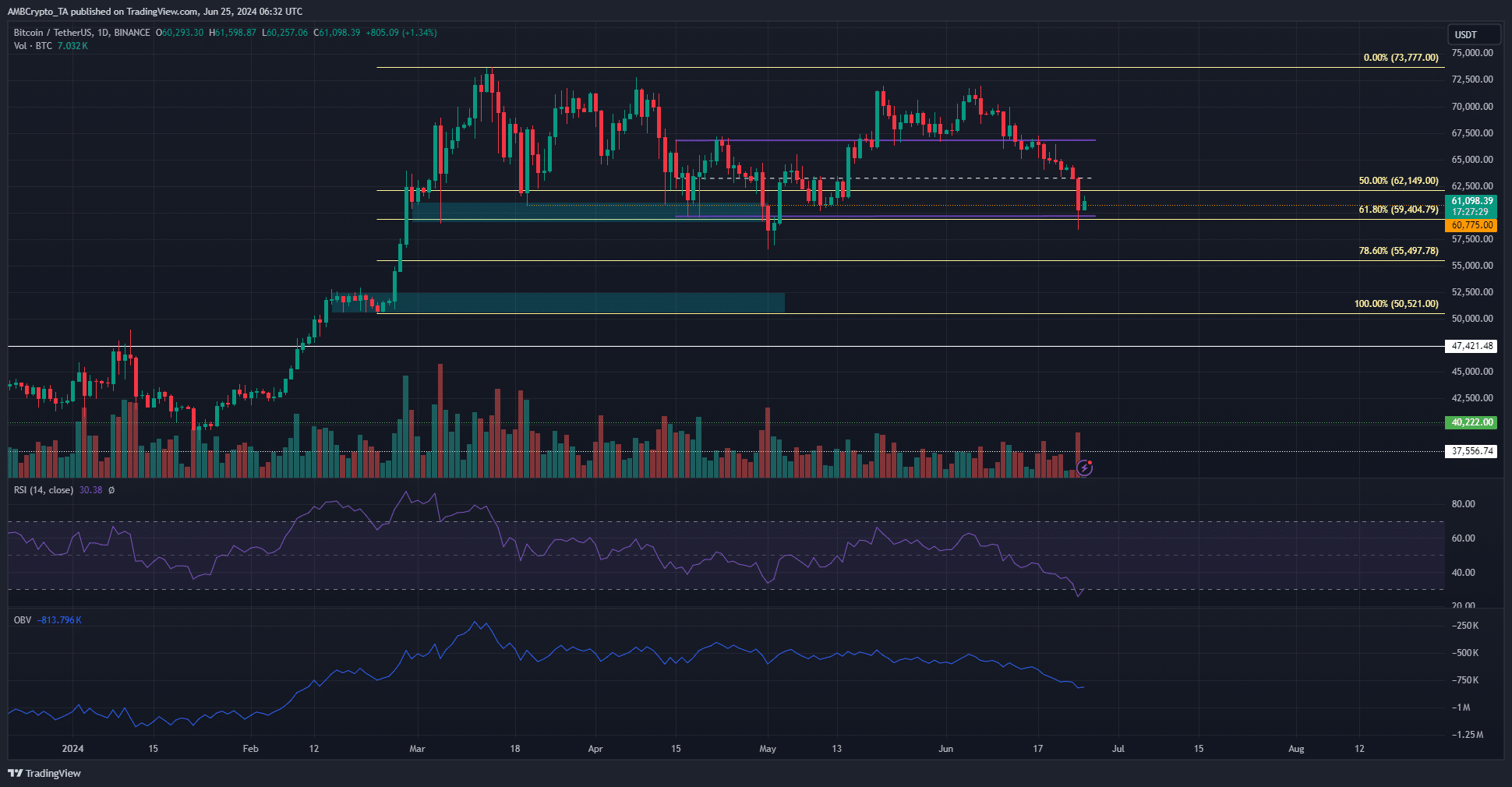
Task: Click the white 47,421.48 price level tag
Action: (x=1471, y=346)
